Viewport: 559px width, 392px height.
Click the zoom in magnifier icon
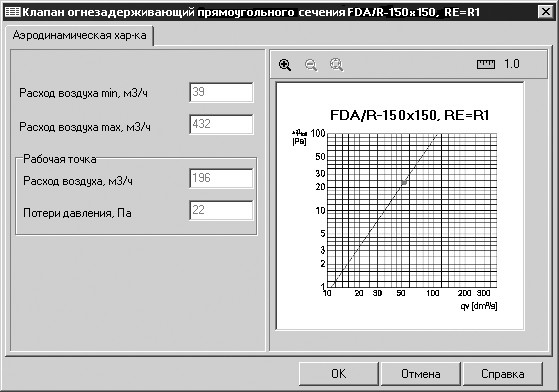point(285,65)
